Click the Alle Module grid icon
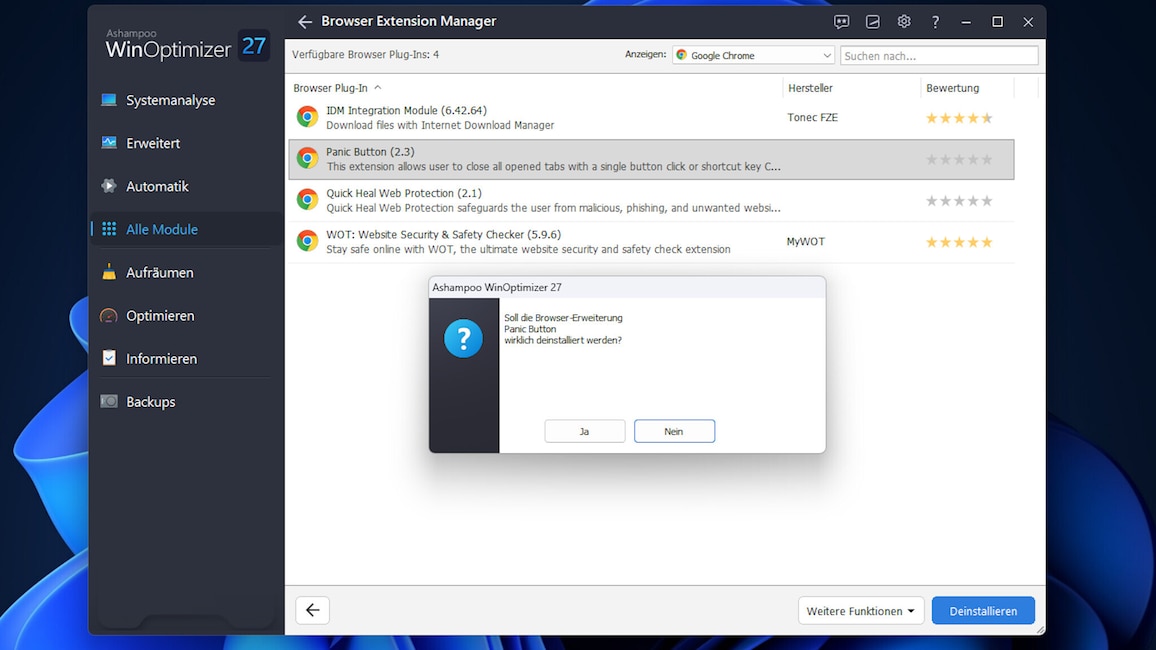 (109, 229)
